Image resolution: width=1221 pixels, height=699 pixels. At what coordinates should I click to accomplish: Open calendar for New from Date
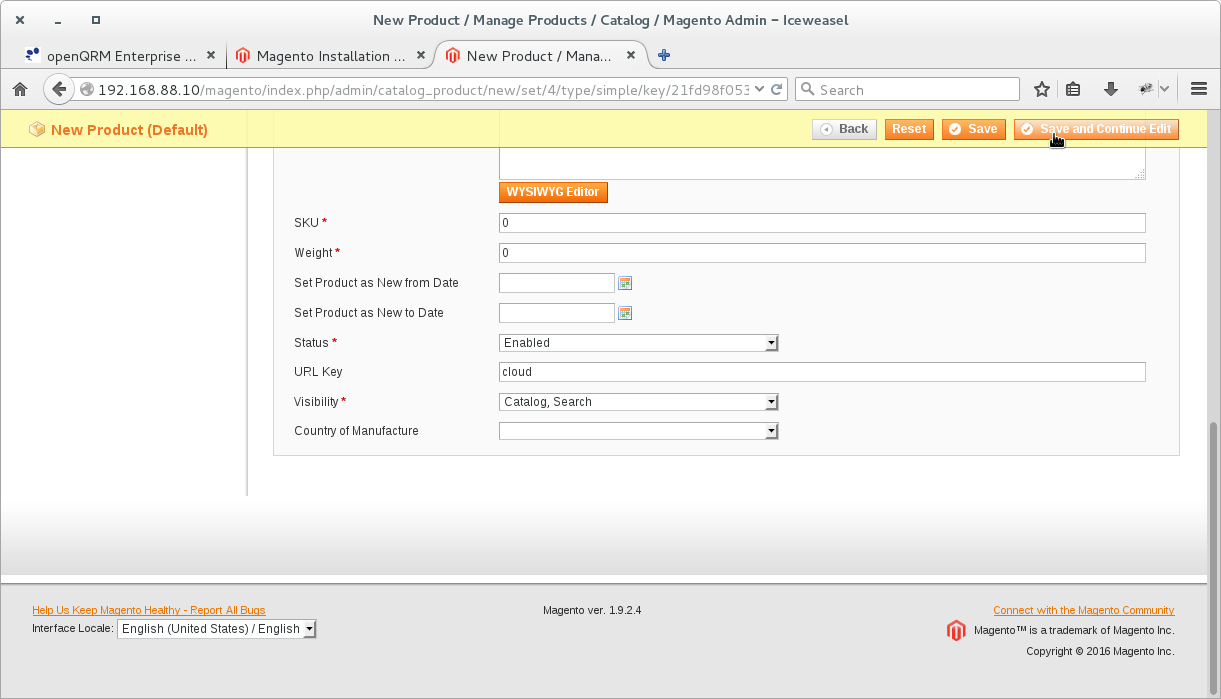pyautogui.click(x=625, y=283)
